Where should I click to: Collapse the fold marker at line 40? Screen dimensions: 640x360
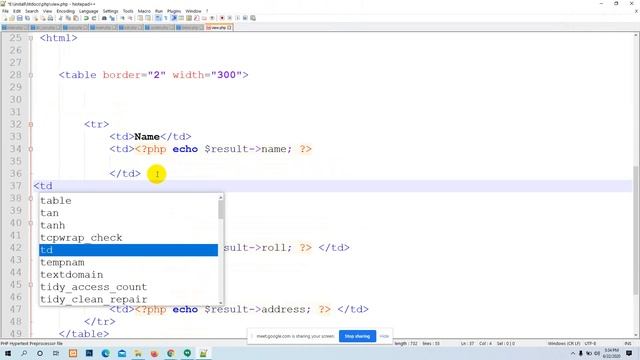[x=31, y=223]
